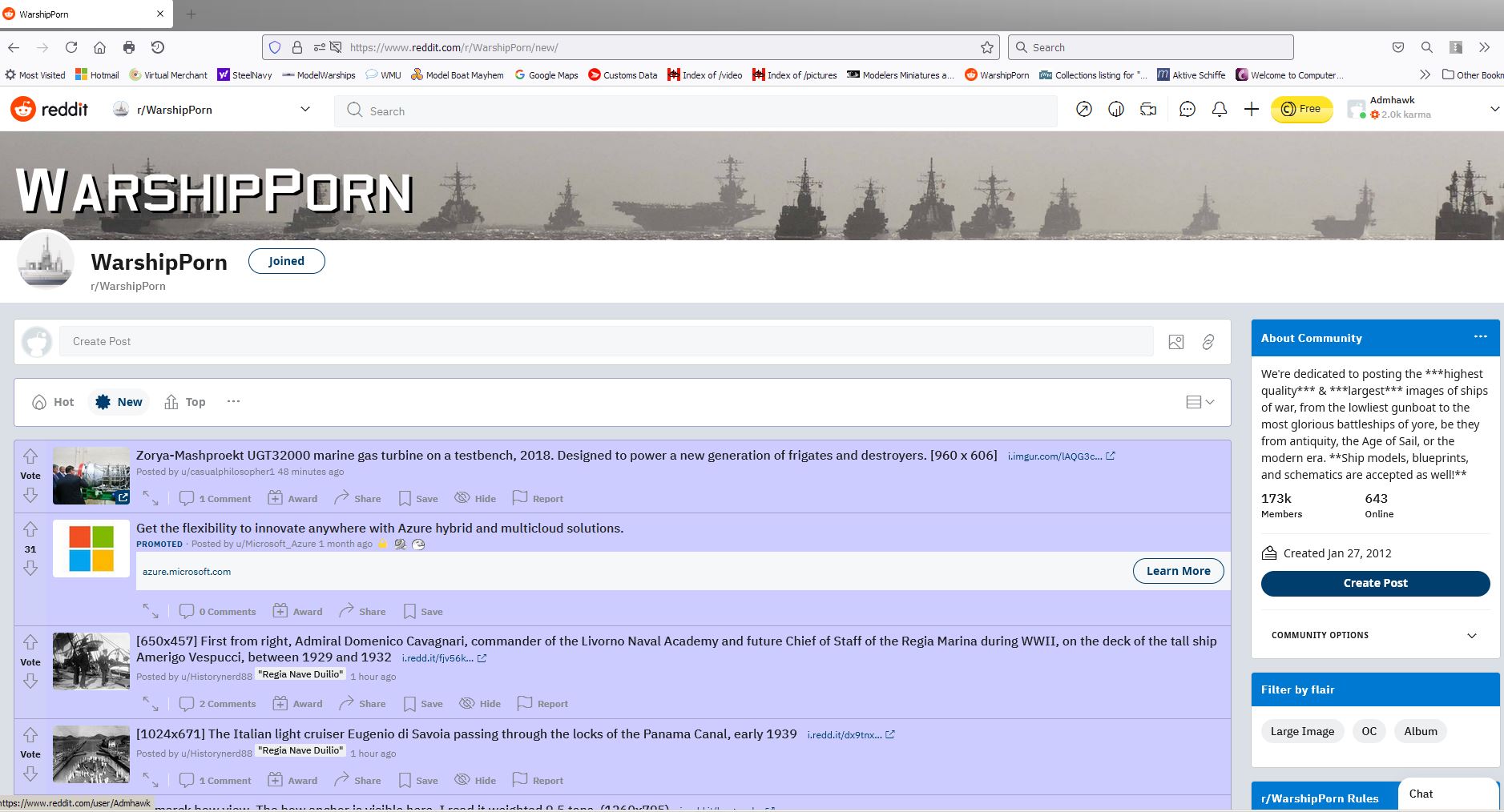Expand Community Options section
This screenshot has width=1504, height=812.
(x=1375, y=635)
